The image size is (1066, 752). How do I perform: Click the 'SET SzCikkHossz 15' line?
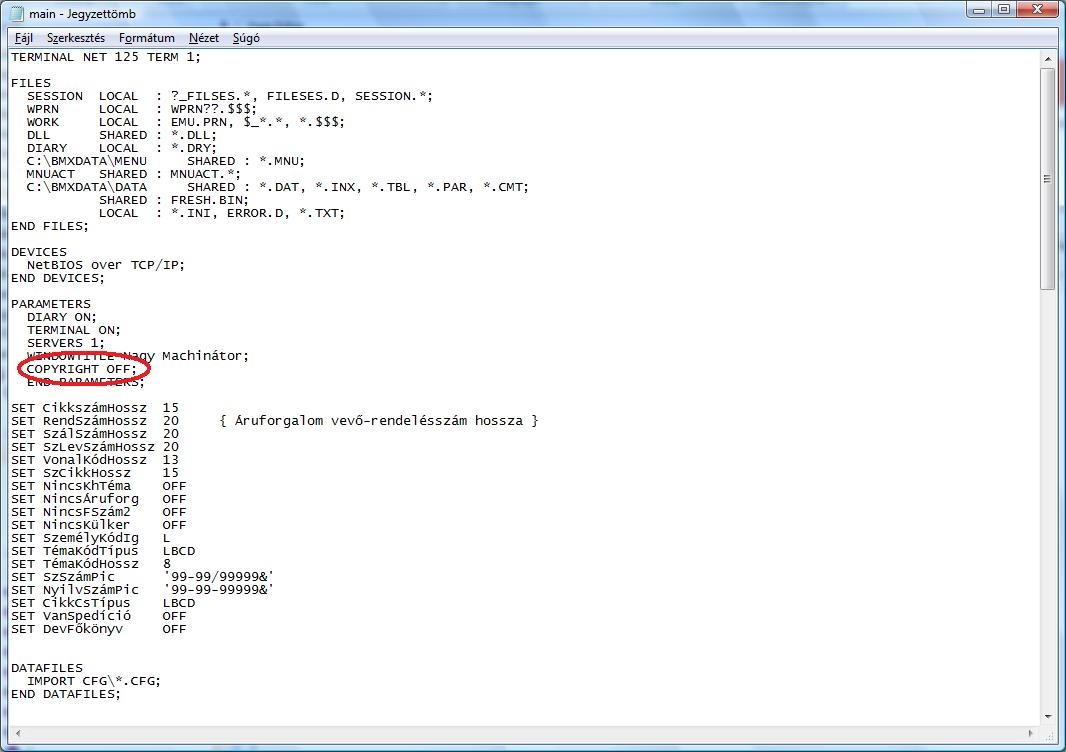[x=94, y=473]
